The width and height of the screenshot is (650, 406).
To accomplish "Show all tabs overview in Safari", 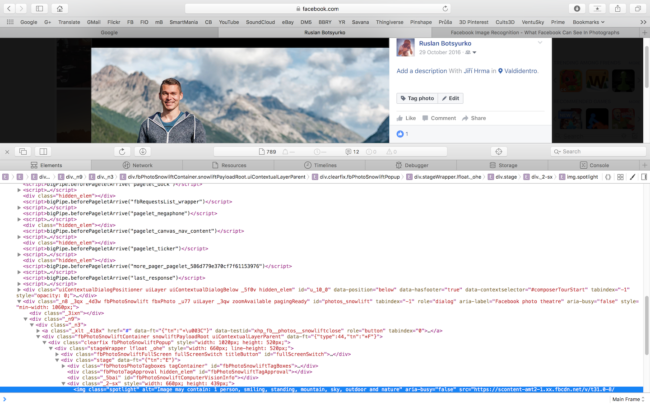I will click(638, 8).
